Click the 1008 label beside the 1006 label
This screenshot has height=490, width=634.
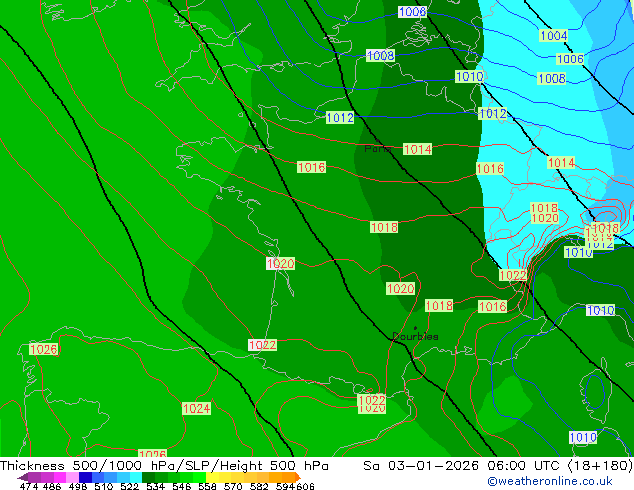click(552, 78)
